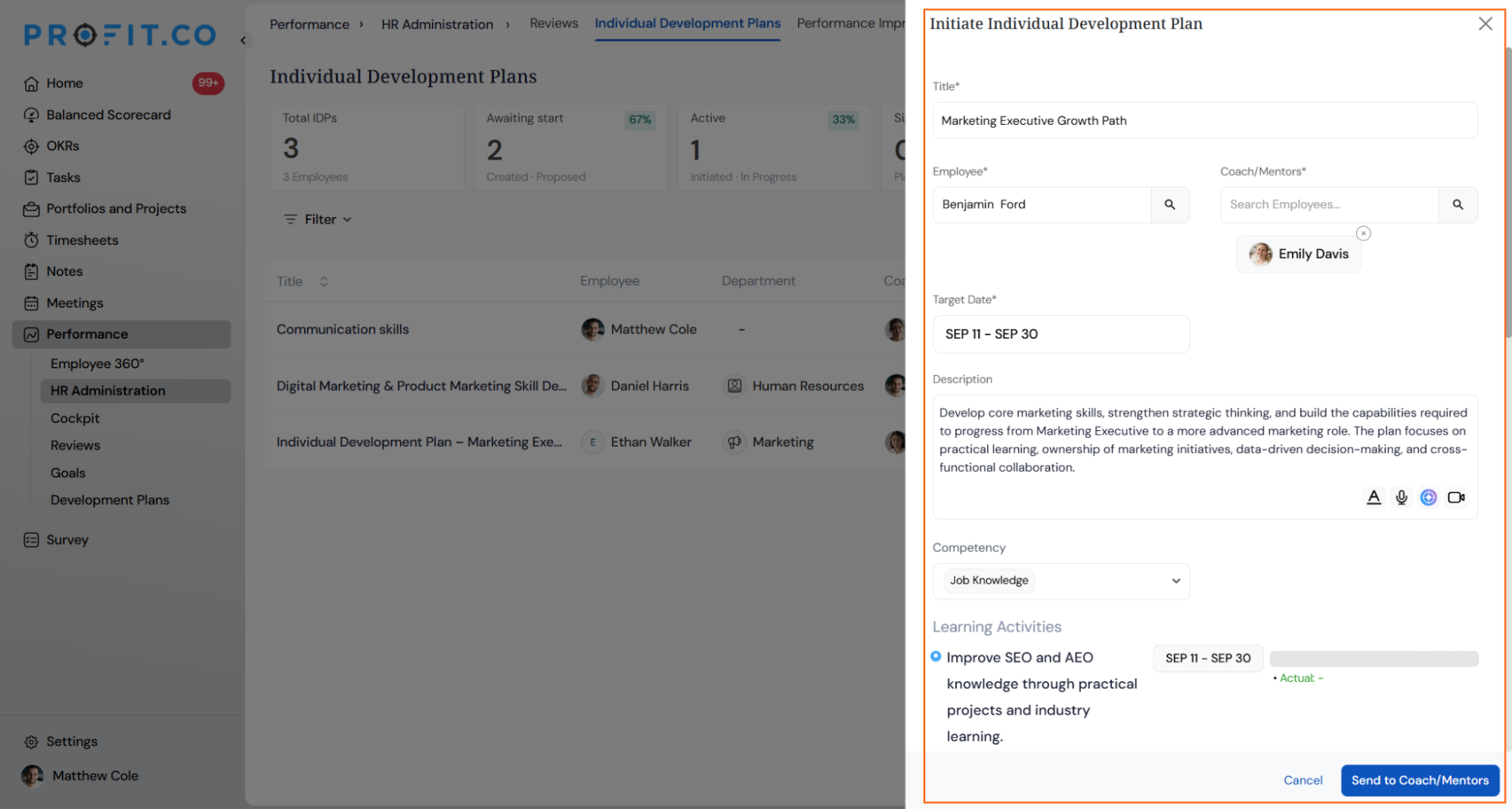
Task: Click the Emily Davis mentor chip
Action: [x=1298, y=254]
